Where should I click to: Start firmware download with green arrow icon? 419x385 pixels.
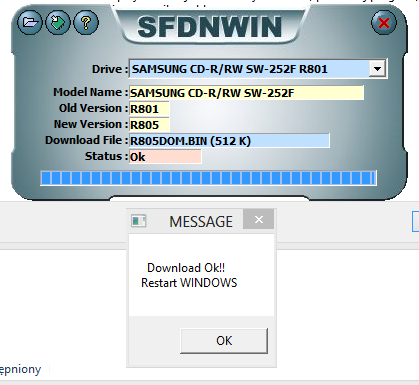point(58,23)
